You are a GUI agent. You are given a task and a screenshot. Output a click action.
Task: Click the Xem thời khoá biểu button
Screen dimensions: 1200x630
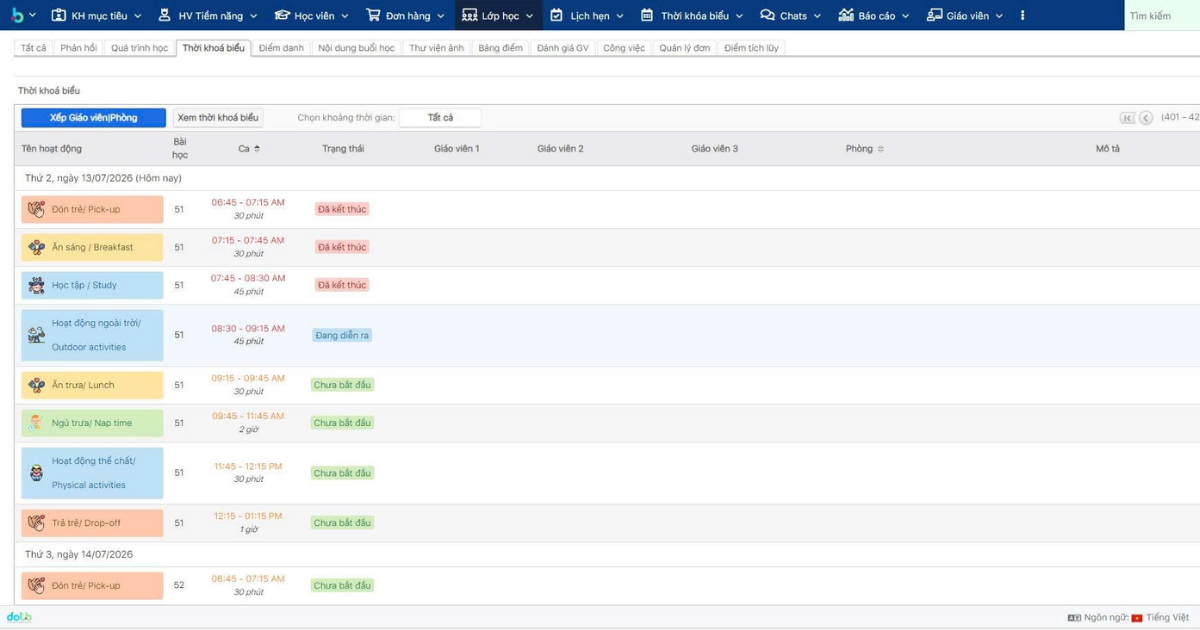218,118
